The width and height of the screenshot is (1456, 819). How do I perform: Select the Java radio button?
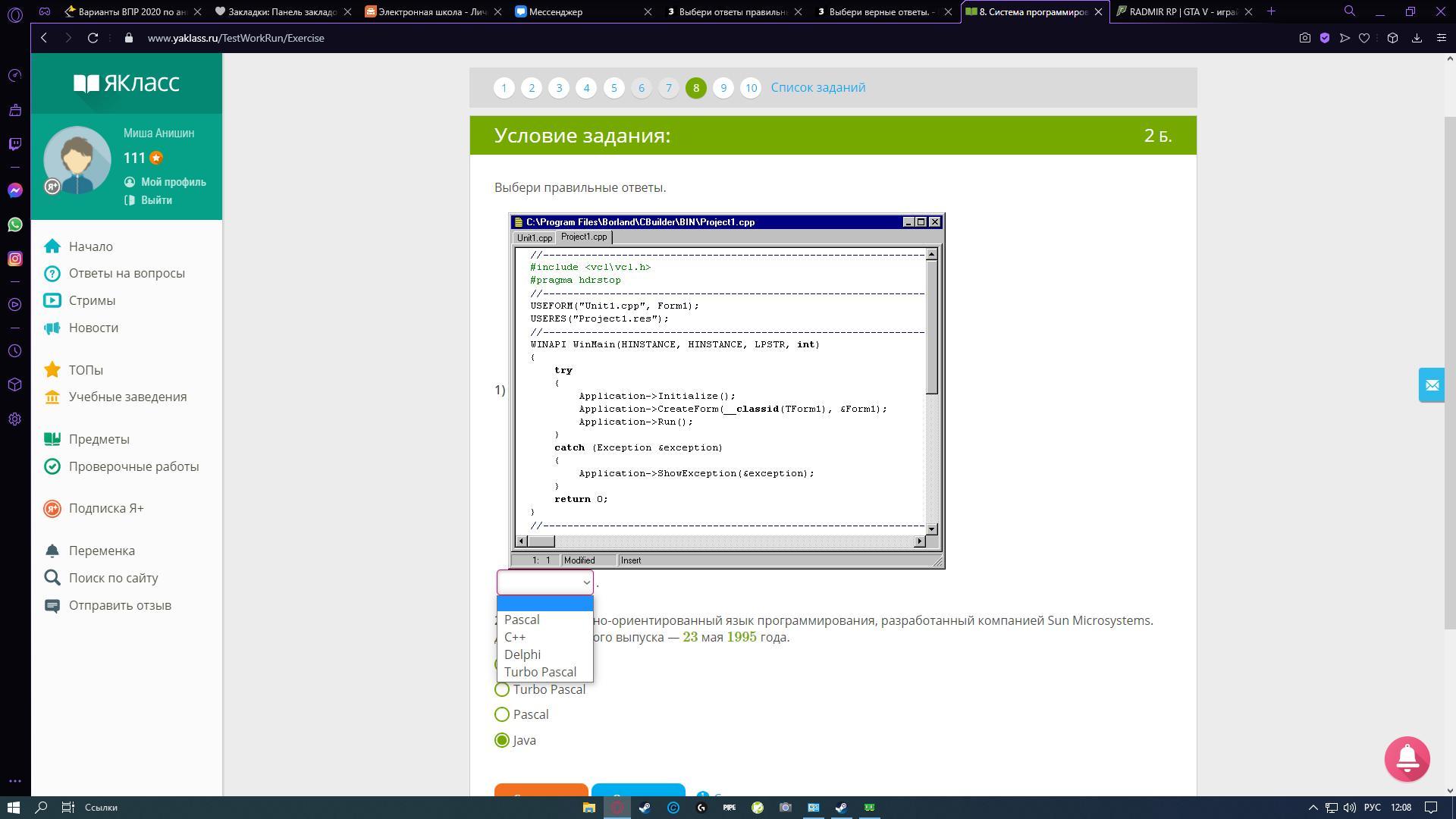pyautogui.click(x=502, y=740)
